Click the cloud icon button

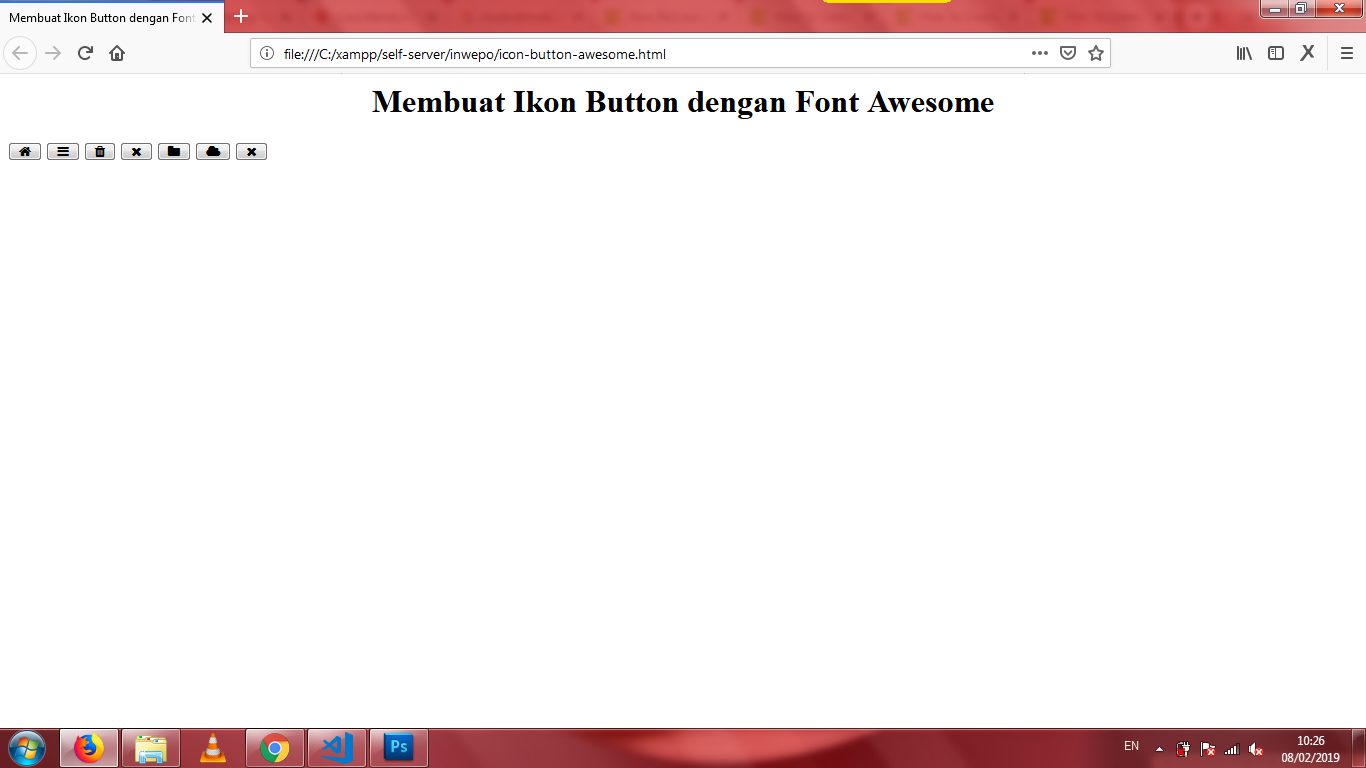(x=212, y=151)
